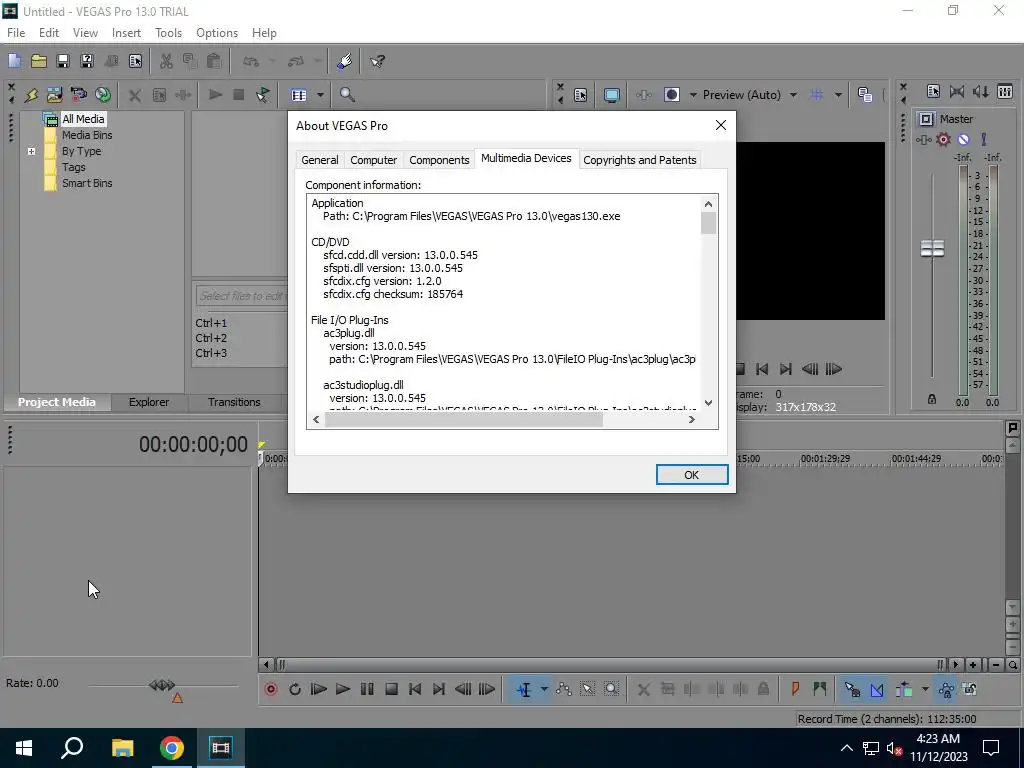Click the Save disk icon
This screenshot has width=1024, height=768.
tap(63, 61)
